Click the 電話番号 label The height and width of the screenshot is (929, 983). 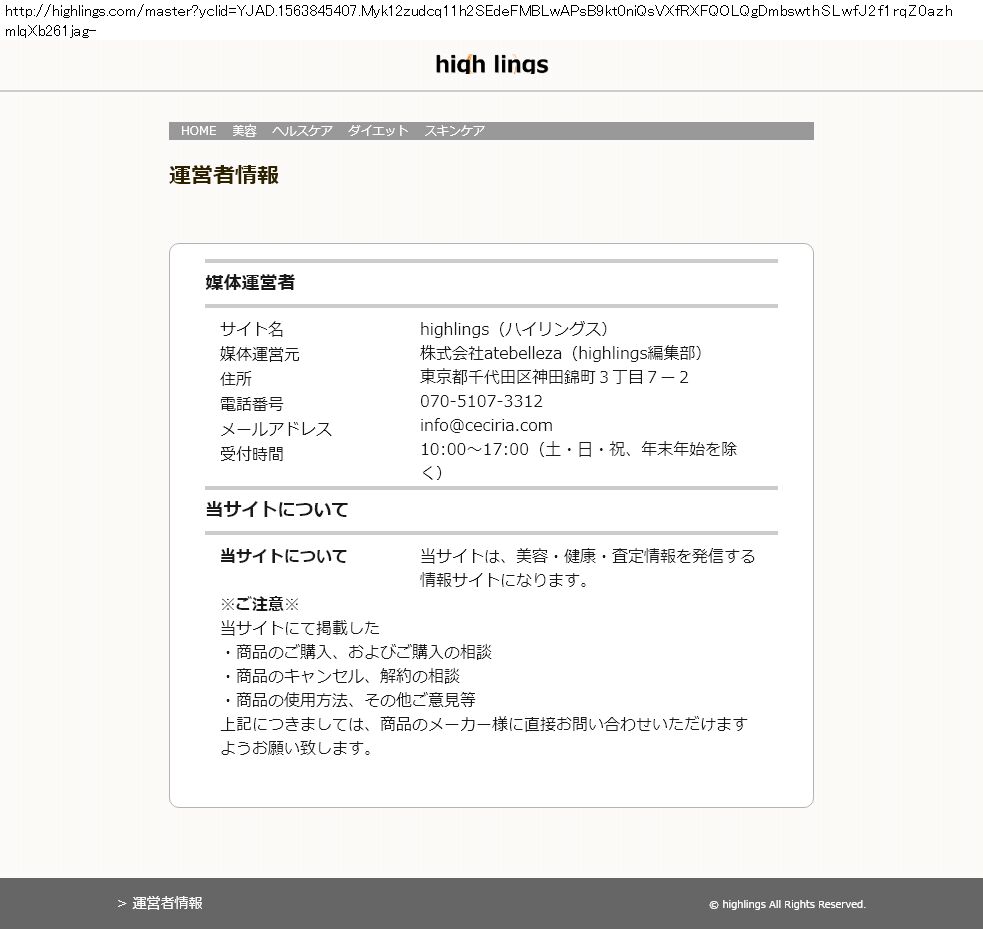[251, 404]
